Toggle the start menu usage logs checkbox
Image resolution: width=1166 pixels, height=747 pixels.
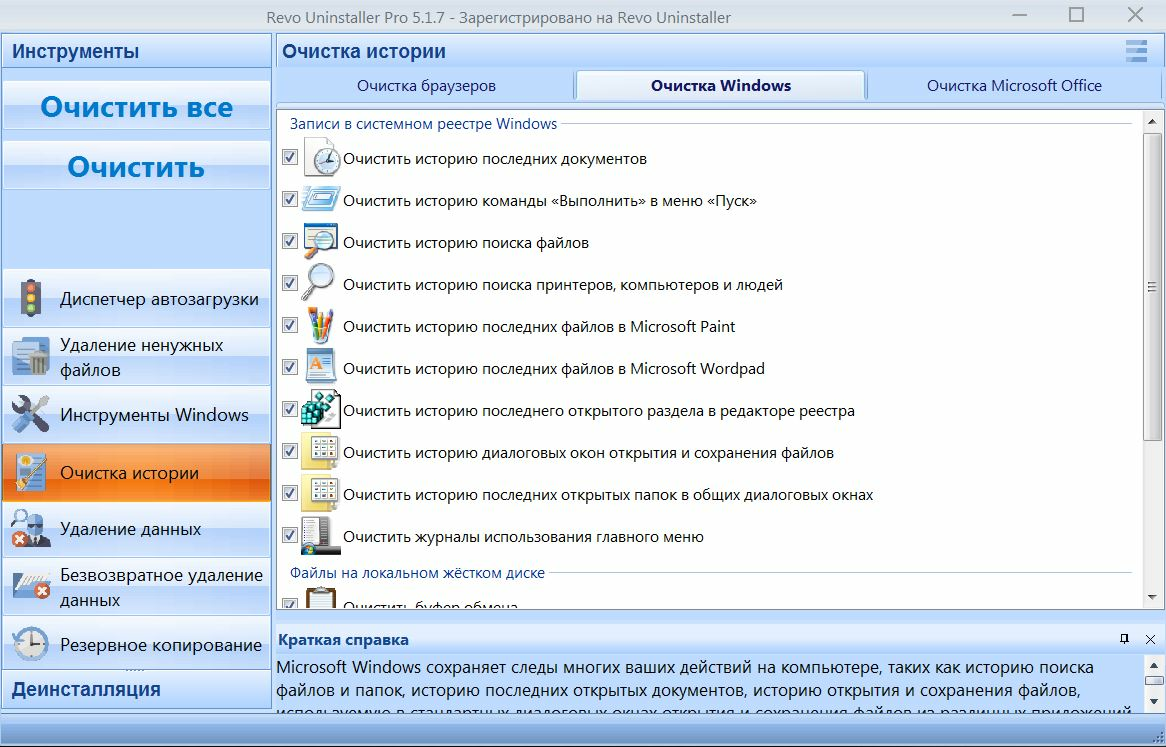coord(290,535)
